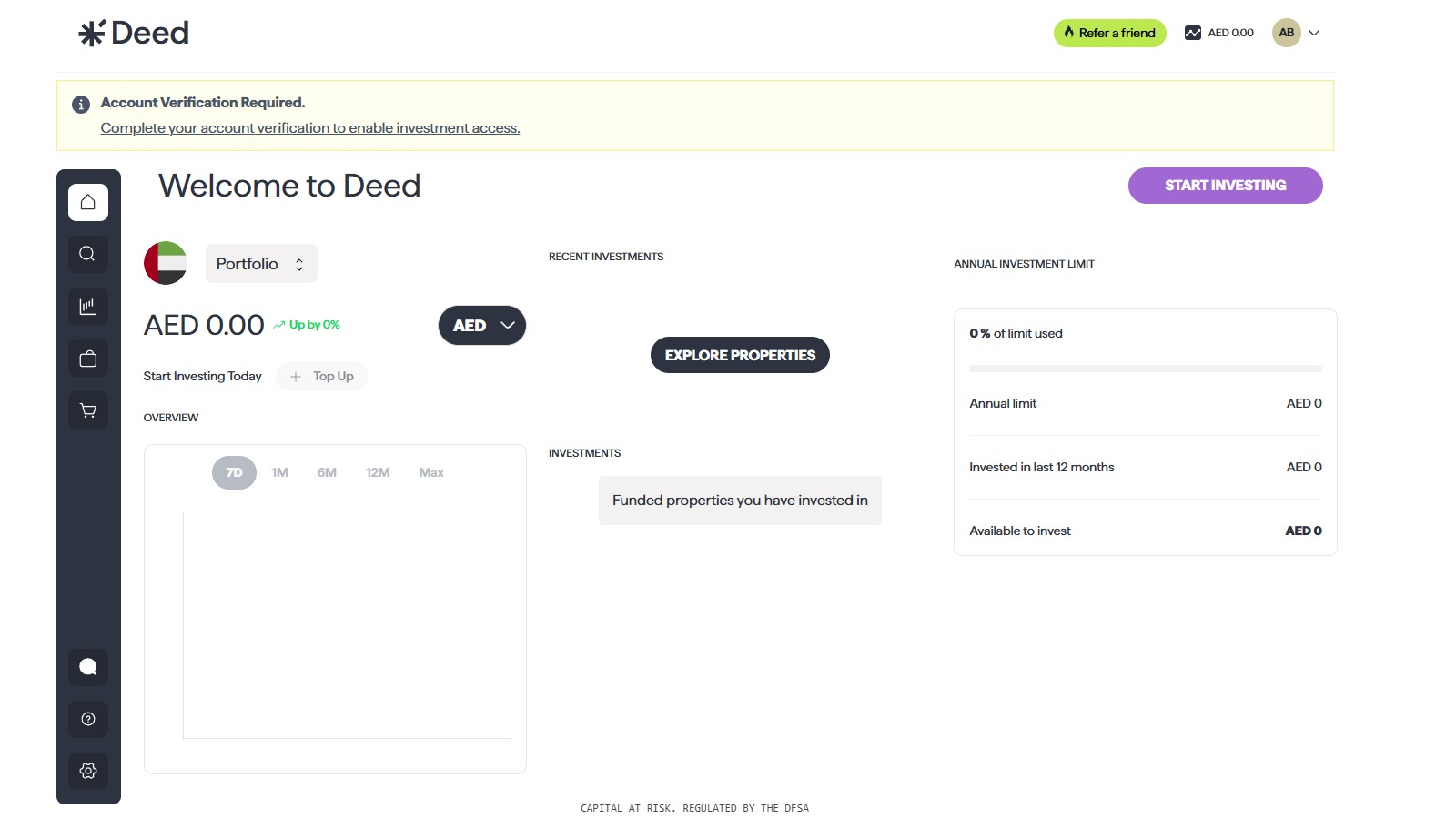
Task: Open the chat support icon in the sidebar
Action: (87, 666)
